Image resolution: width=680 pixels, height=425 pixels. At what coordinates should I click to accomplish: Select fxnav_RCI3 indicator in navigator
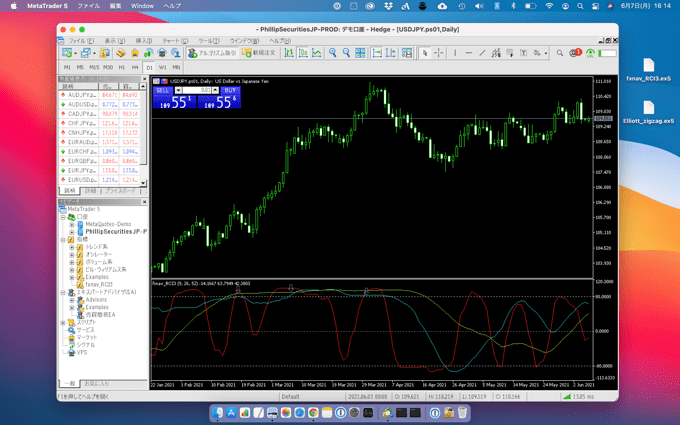pyautogui.click(x=99, y=284)
